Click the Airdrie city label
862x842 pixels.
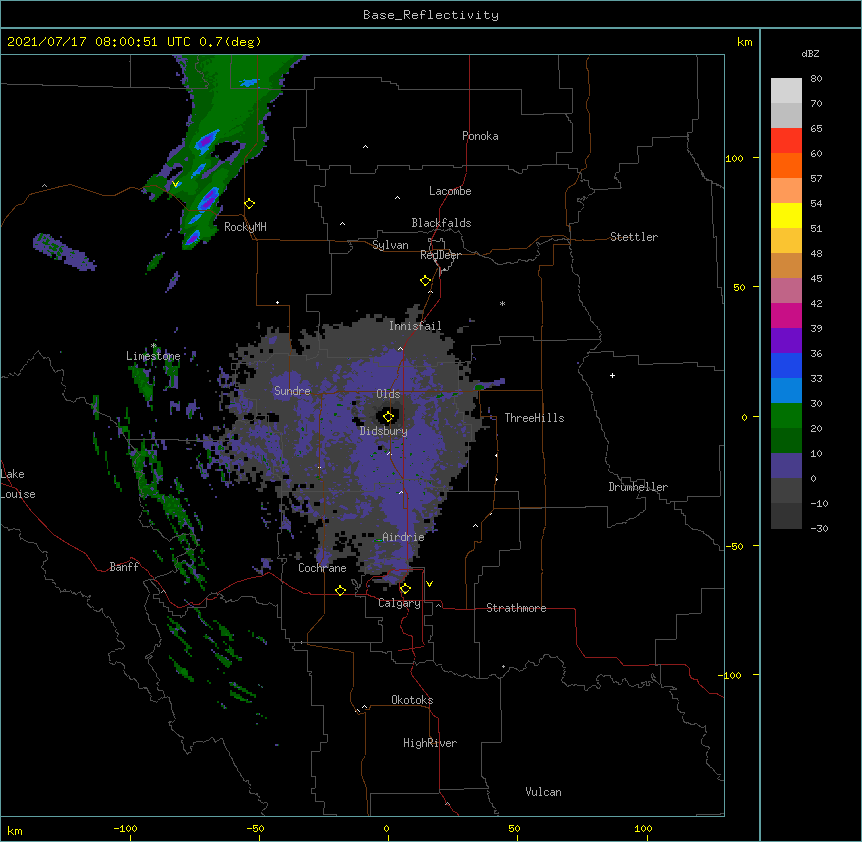tap(403, 537)
